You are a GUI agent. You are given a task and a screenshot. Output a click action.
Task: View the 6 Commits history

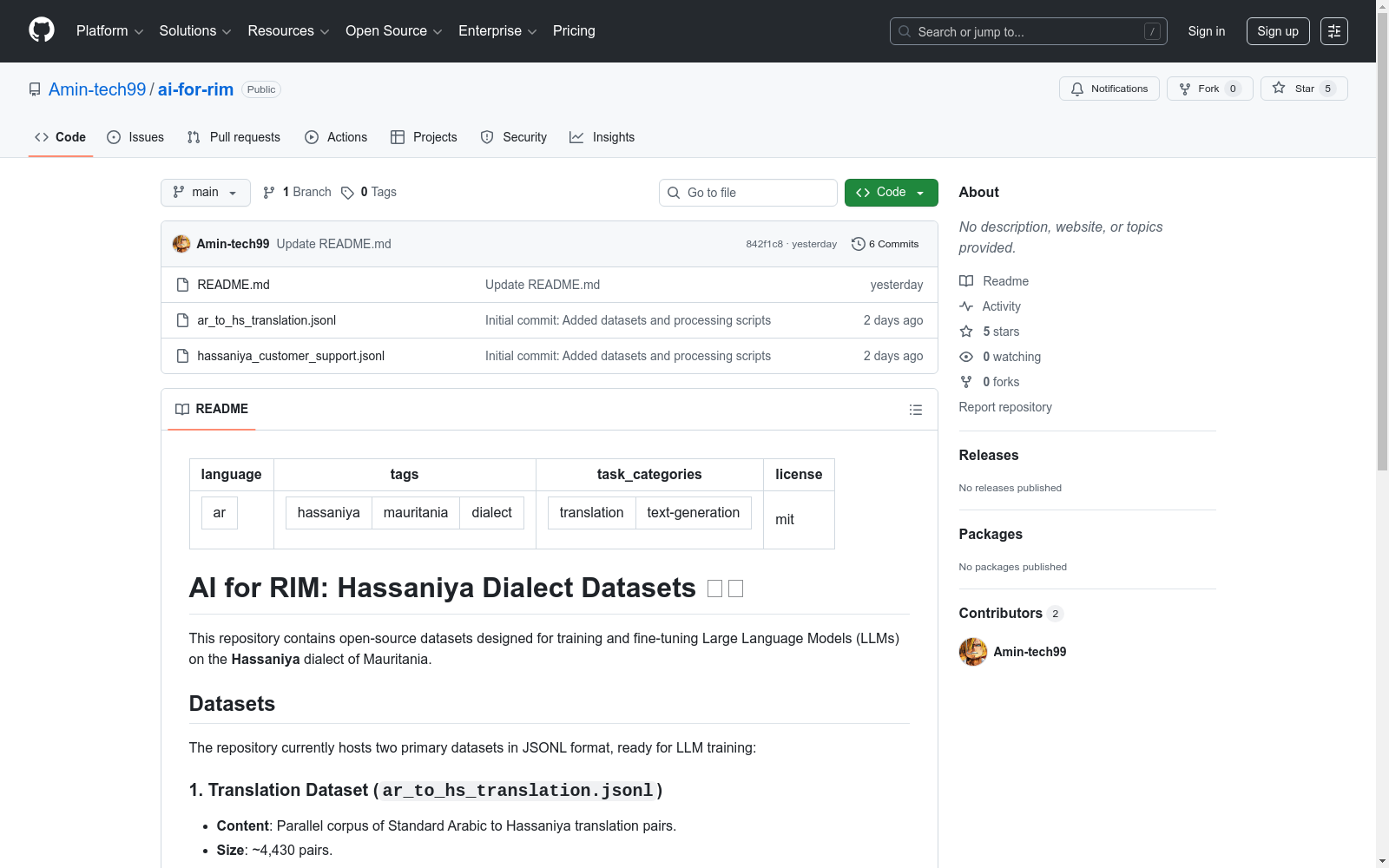(x=885, y=244)
